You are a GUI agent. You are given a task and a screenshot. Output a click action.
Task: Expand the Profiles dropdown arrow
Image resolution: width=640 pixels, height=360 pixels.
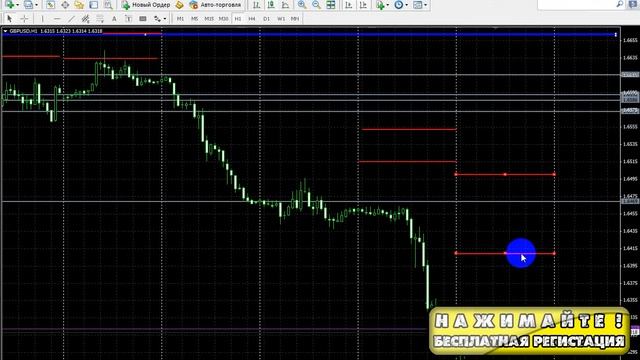click(36, 5)
